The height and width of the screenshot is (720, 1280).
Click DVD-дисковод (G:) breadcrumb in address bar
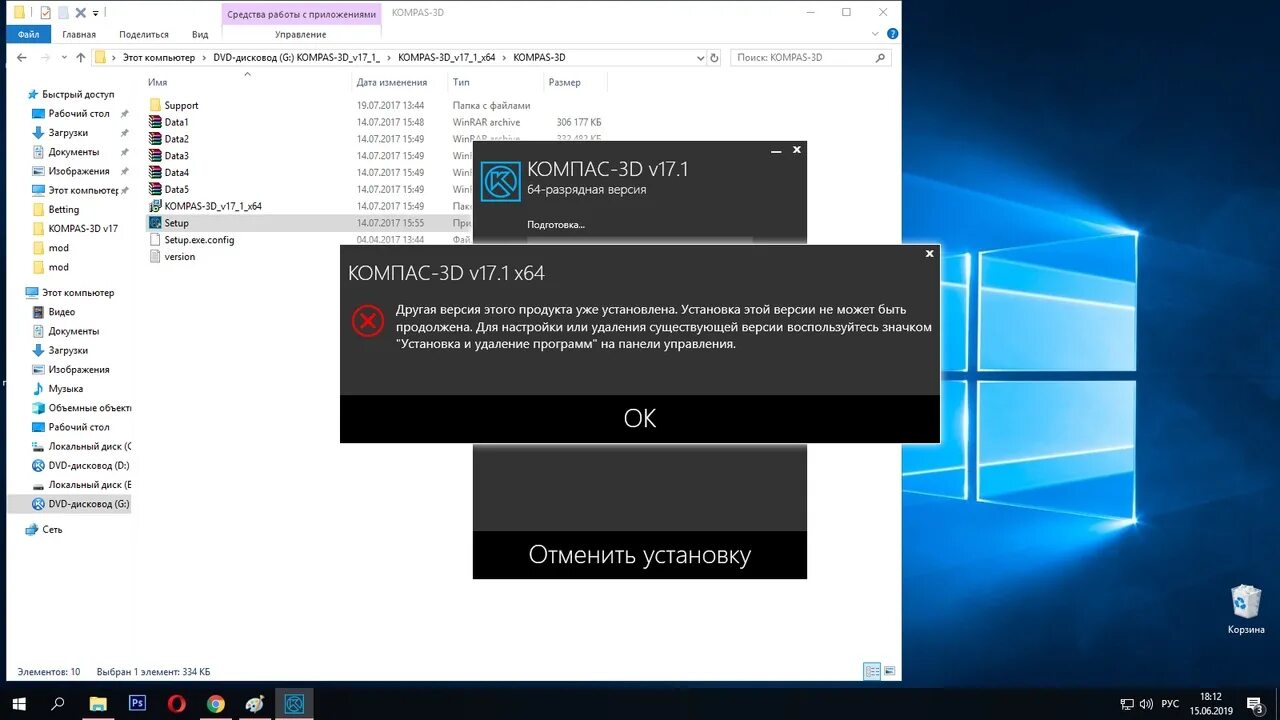point(297,57)
